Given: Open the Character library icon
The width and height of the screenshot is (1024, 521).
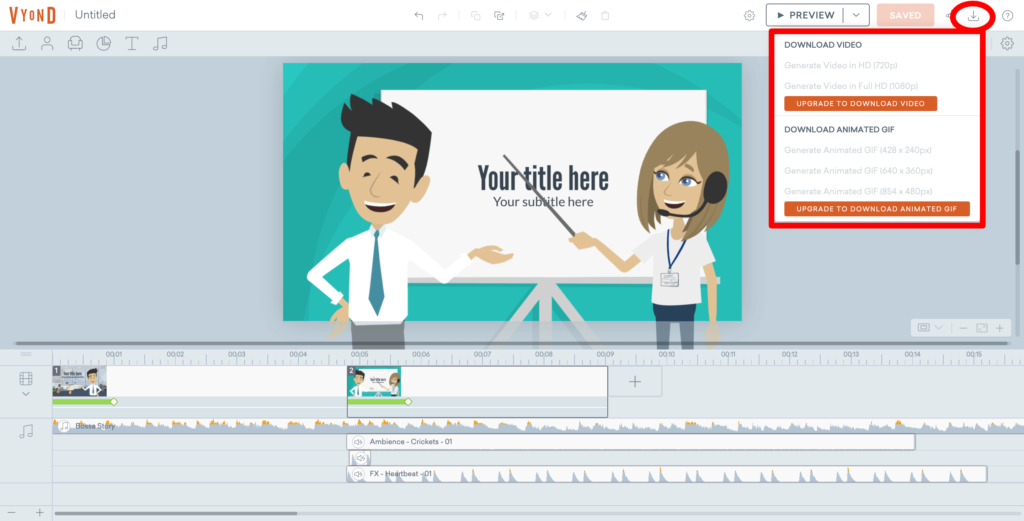Looking at the screenshot, I should coord(47,44).
